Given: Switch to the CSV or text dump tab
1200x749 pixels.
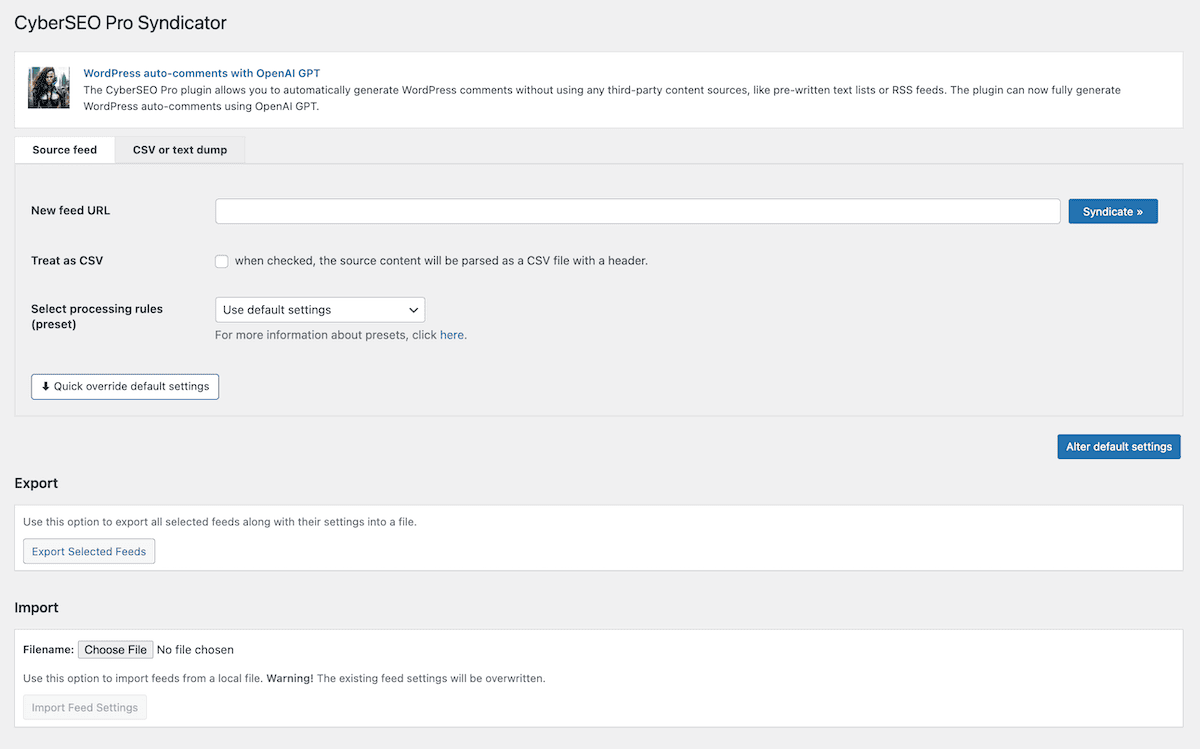Looking at the screenshot, I should pos(180,150).
